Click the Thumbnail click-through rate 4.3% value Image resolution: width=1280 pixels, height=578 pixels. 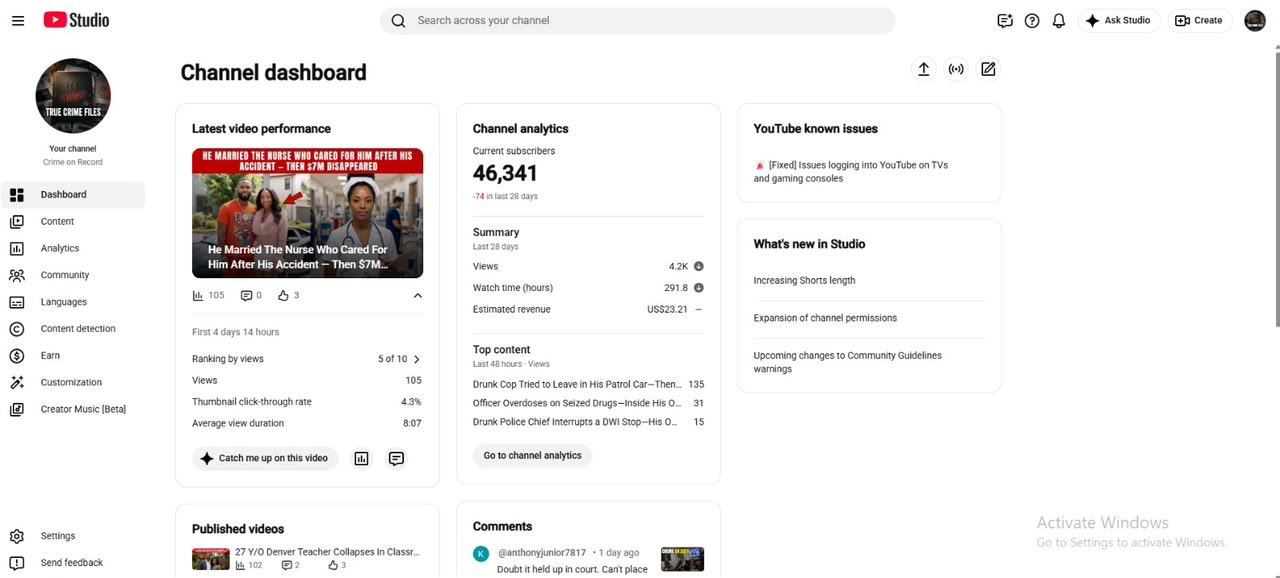tap(411, 402)
